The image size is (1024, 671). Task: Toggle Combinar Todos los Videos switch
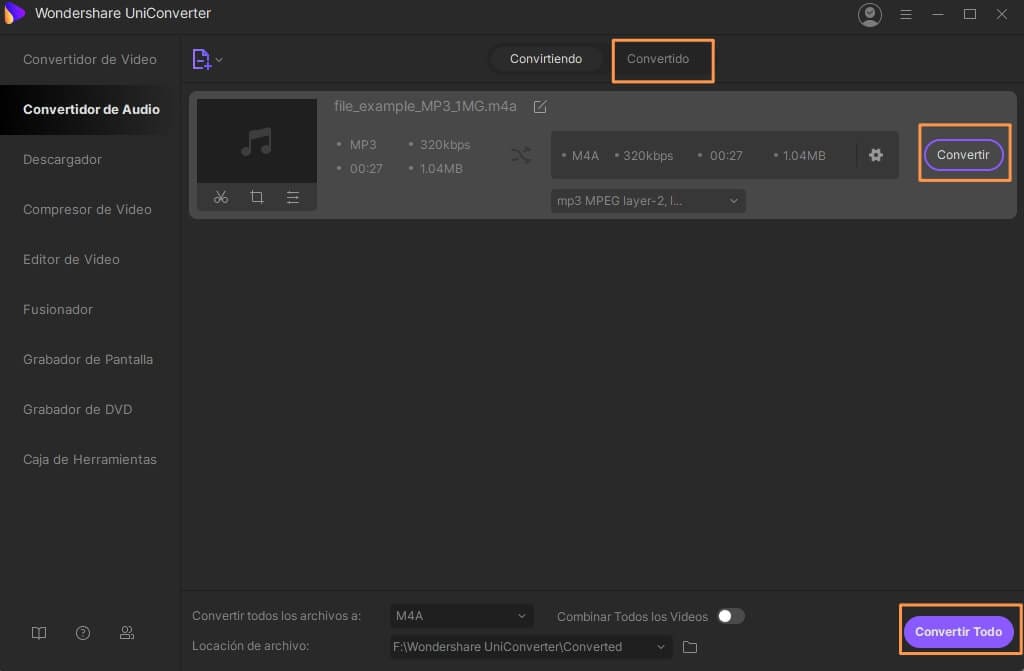tap(731, 616)
